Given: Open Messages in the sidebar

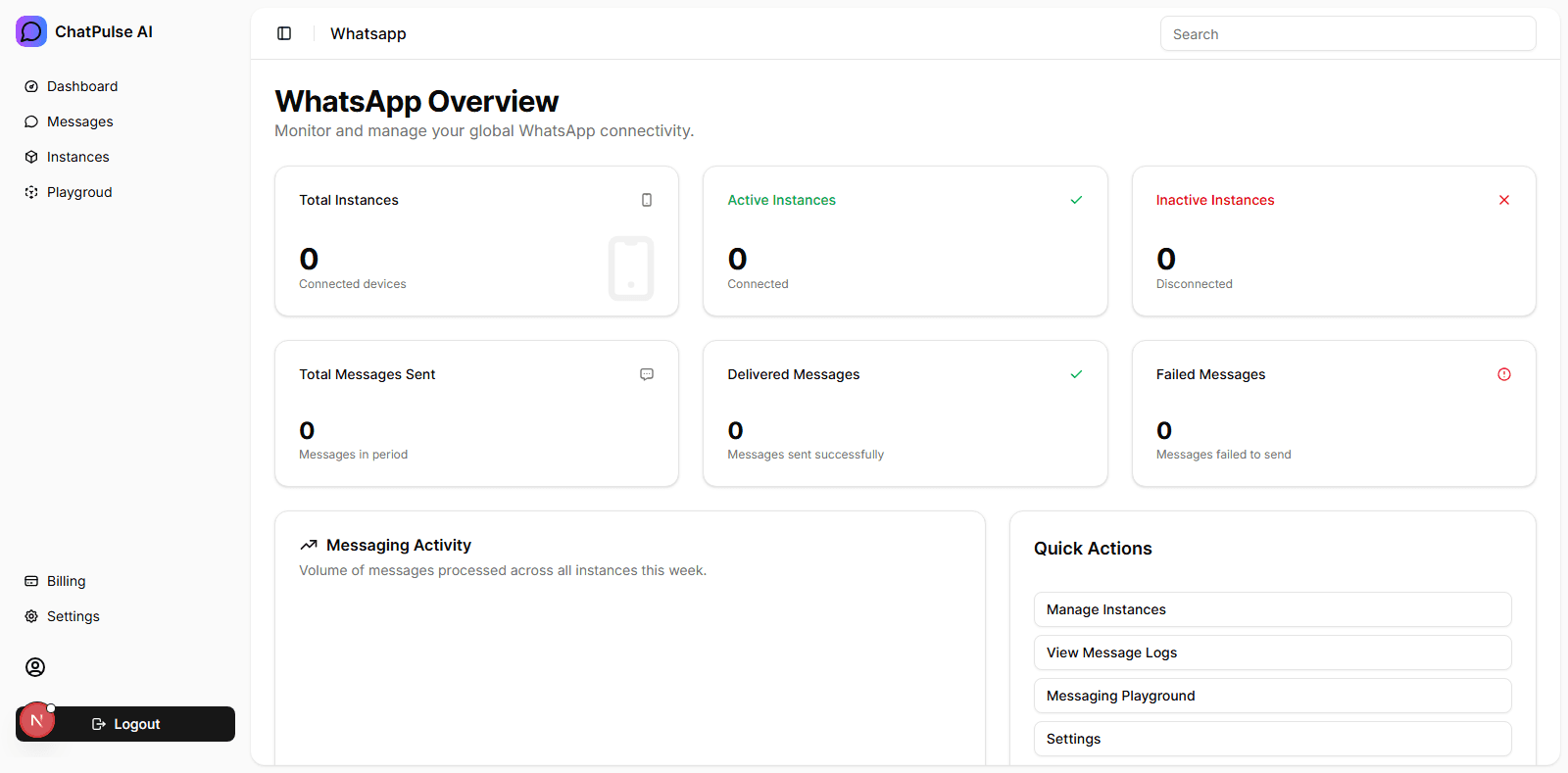Looking at the screenshot, I should [x=125, y=121].
